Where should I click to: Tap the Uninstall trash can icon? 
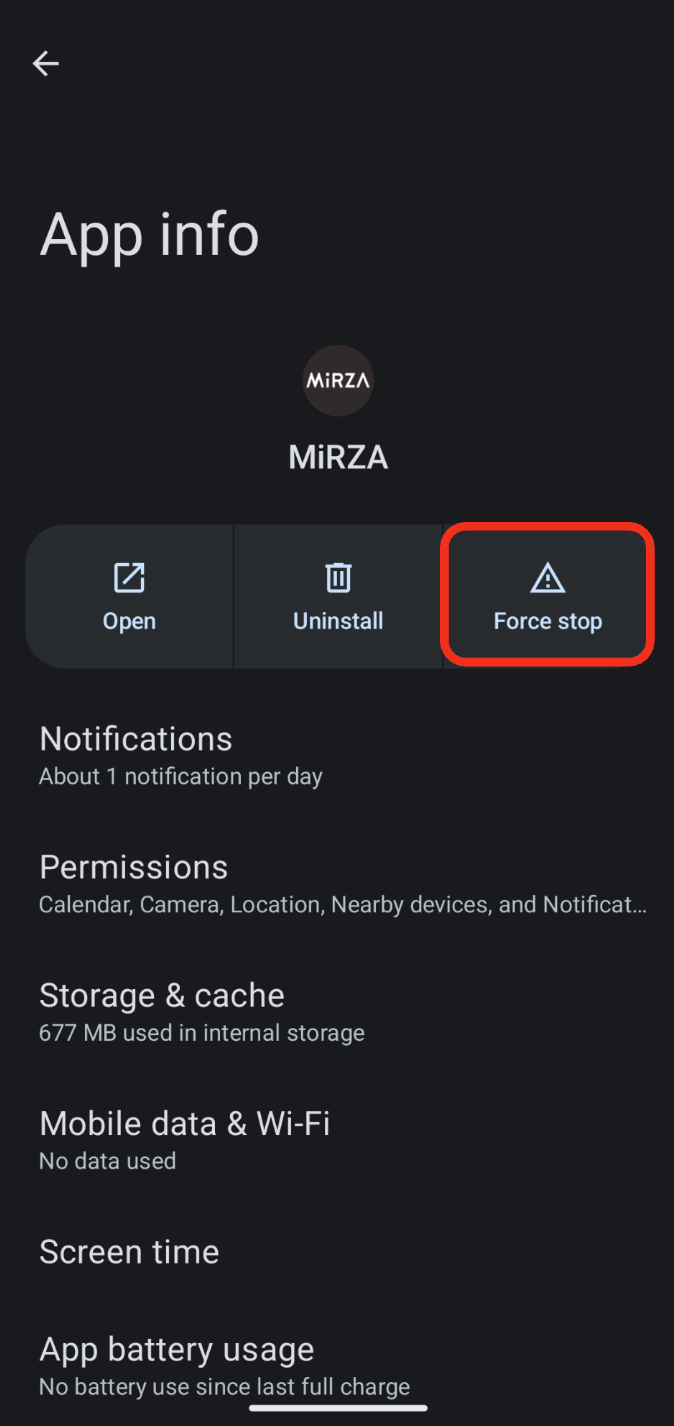(x=338, y=578)
